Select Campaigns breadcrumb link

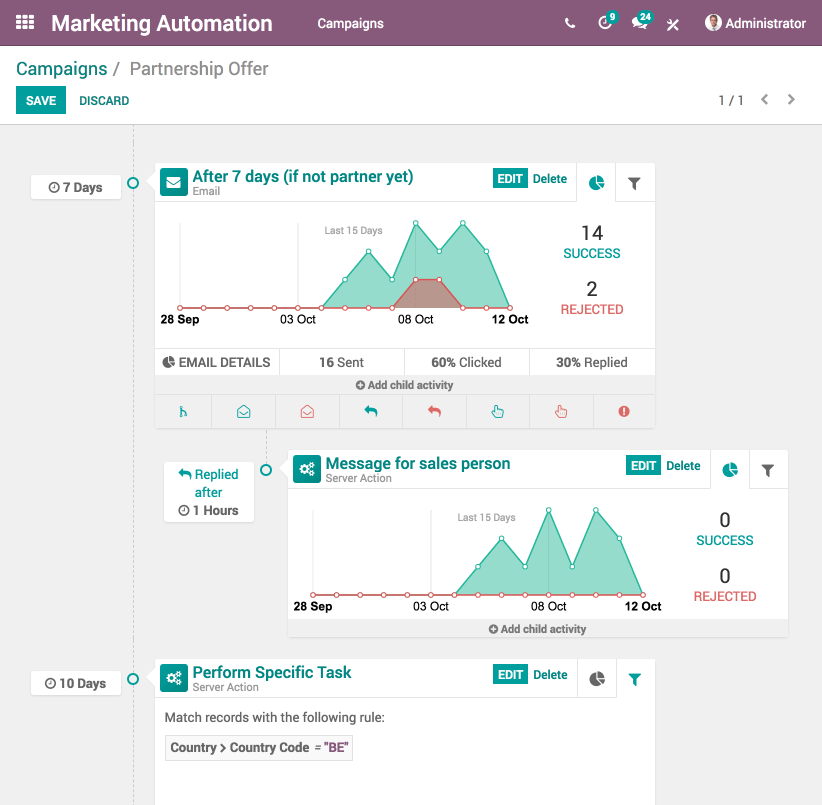[x=62, y=68]
